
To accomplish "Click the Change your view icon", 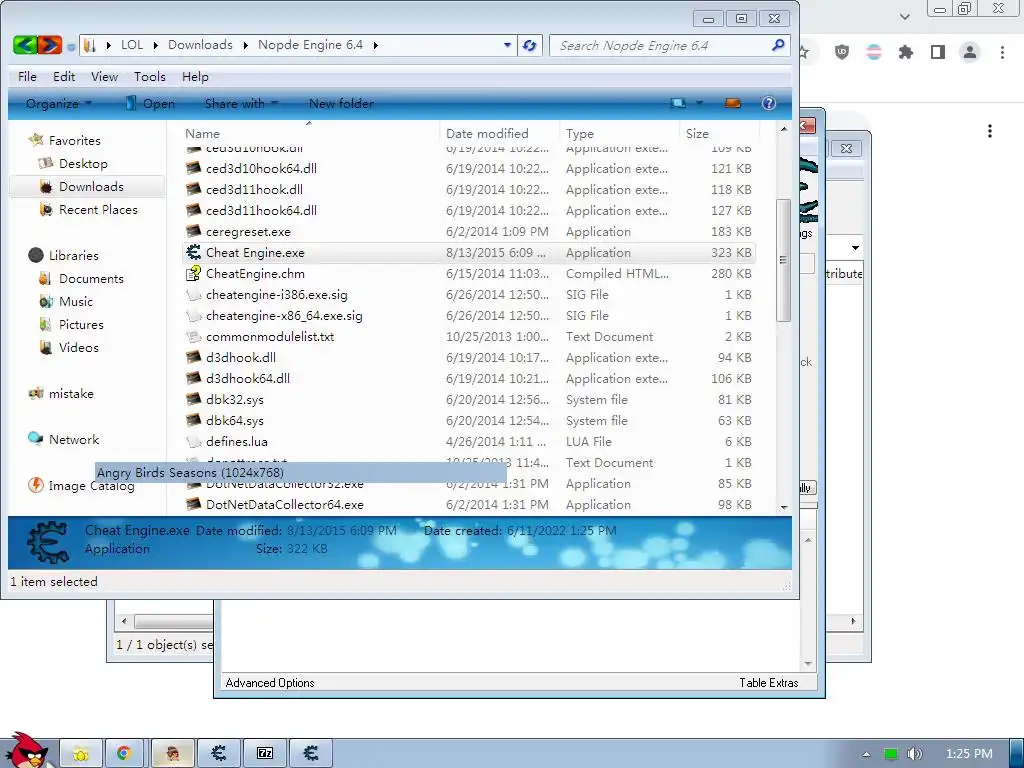I will (678, 103).
